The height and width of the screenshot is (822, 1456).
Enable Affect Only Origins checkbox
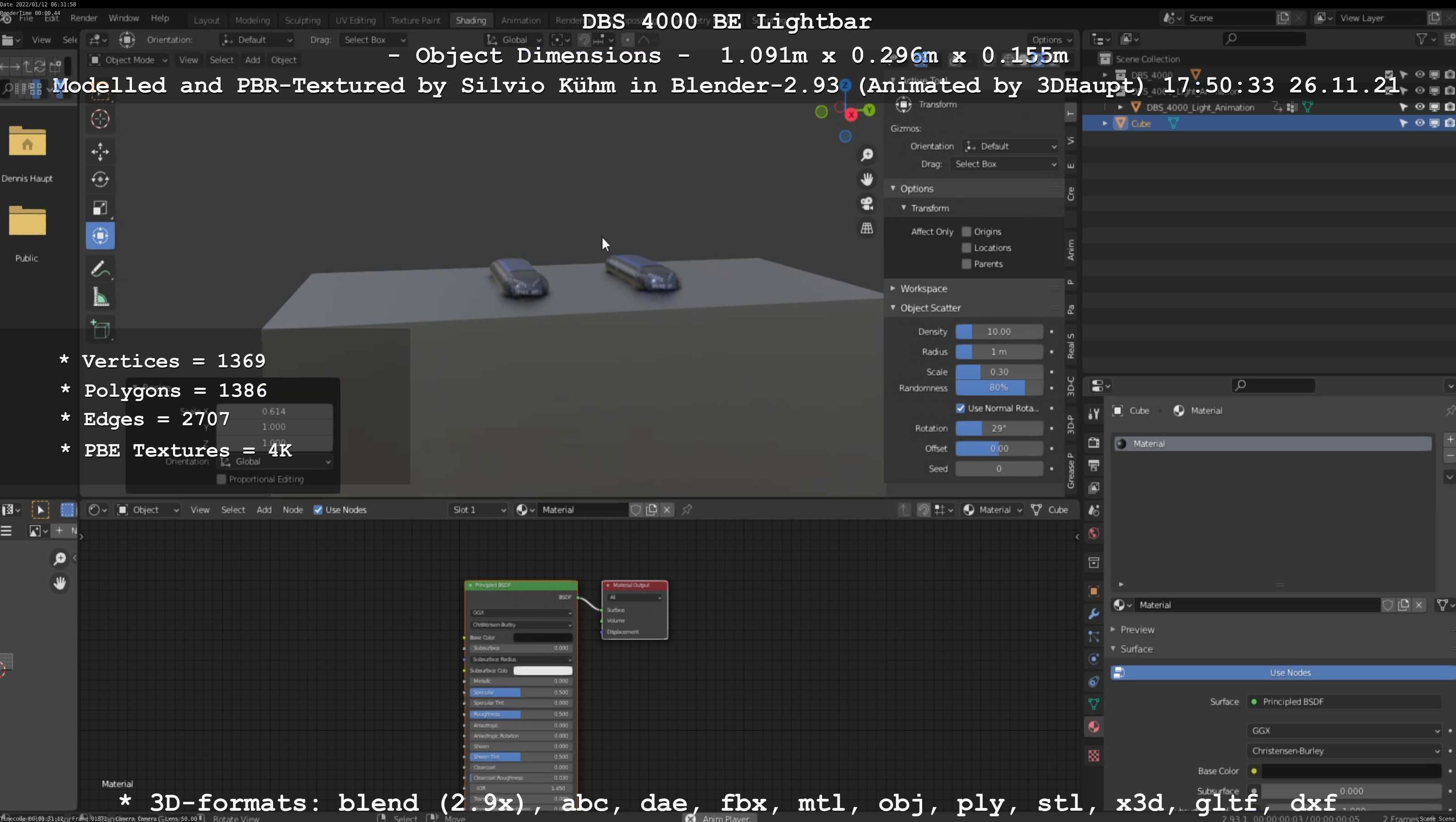pos(966,232)
